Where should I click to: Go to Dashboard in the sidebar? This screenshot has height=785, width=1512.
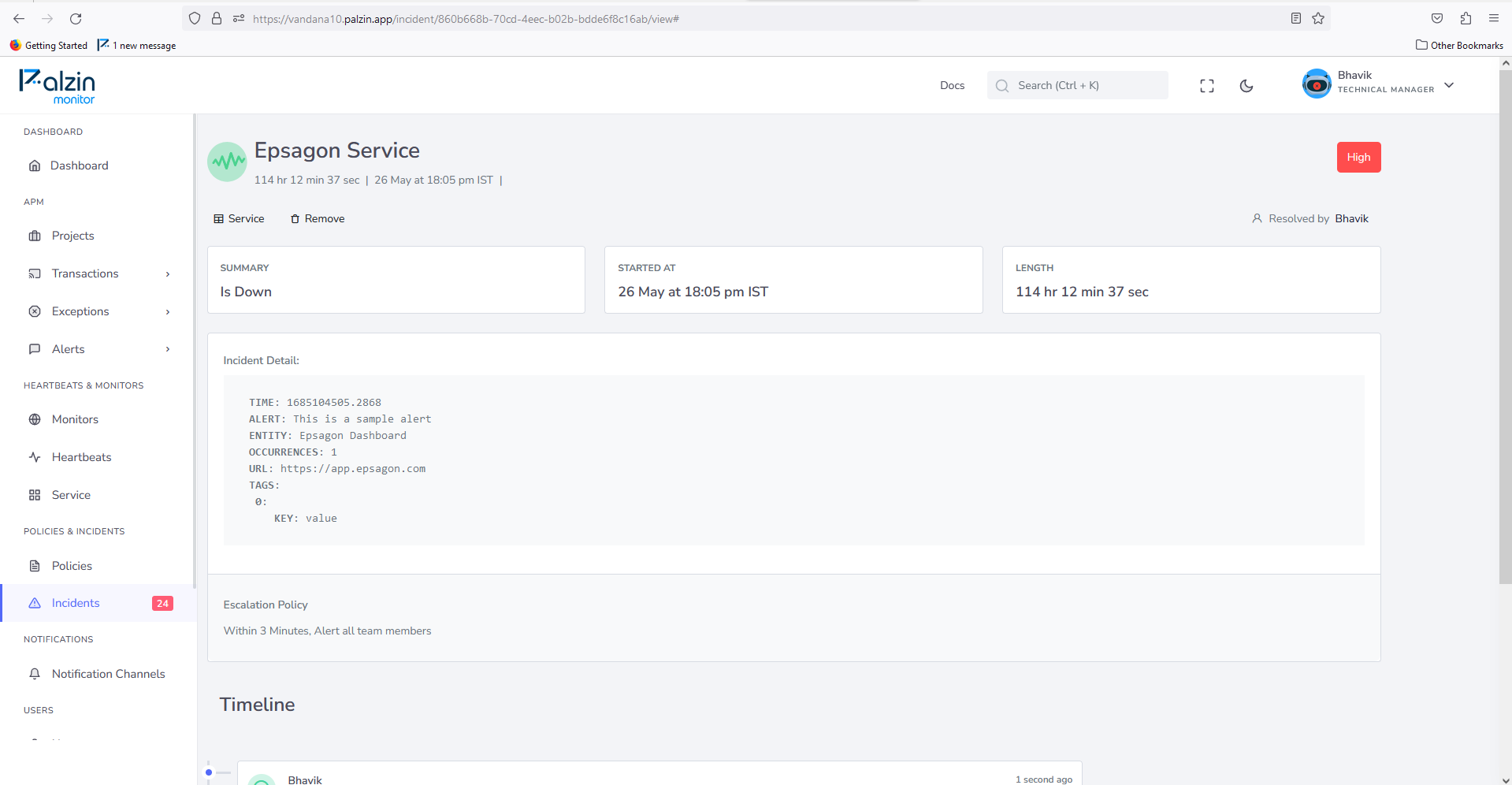click(x=79, y=166)
